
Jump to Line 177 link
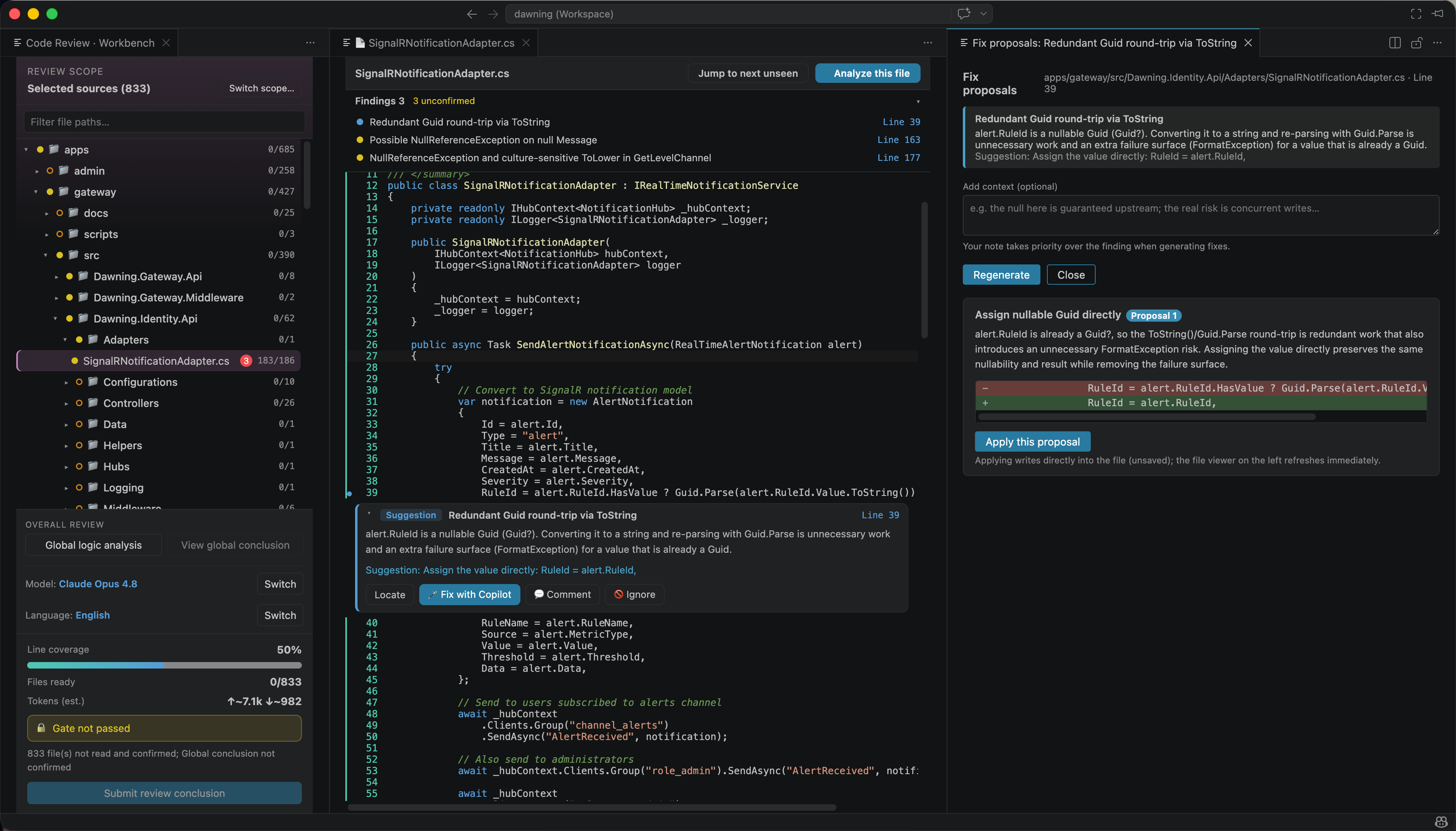(x=898, y=158)
